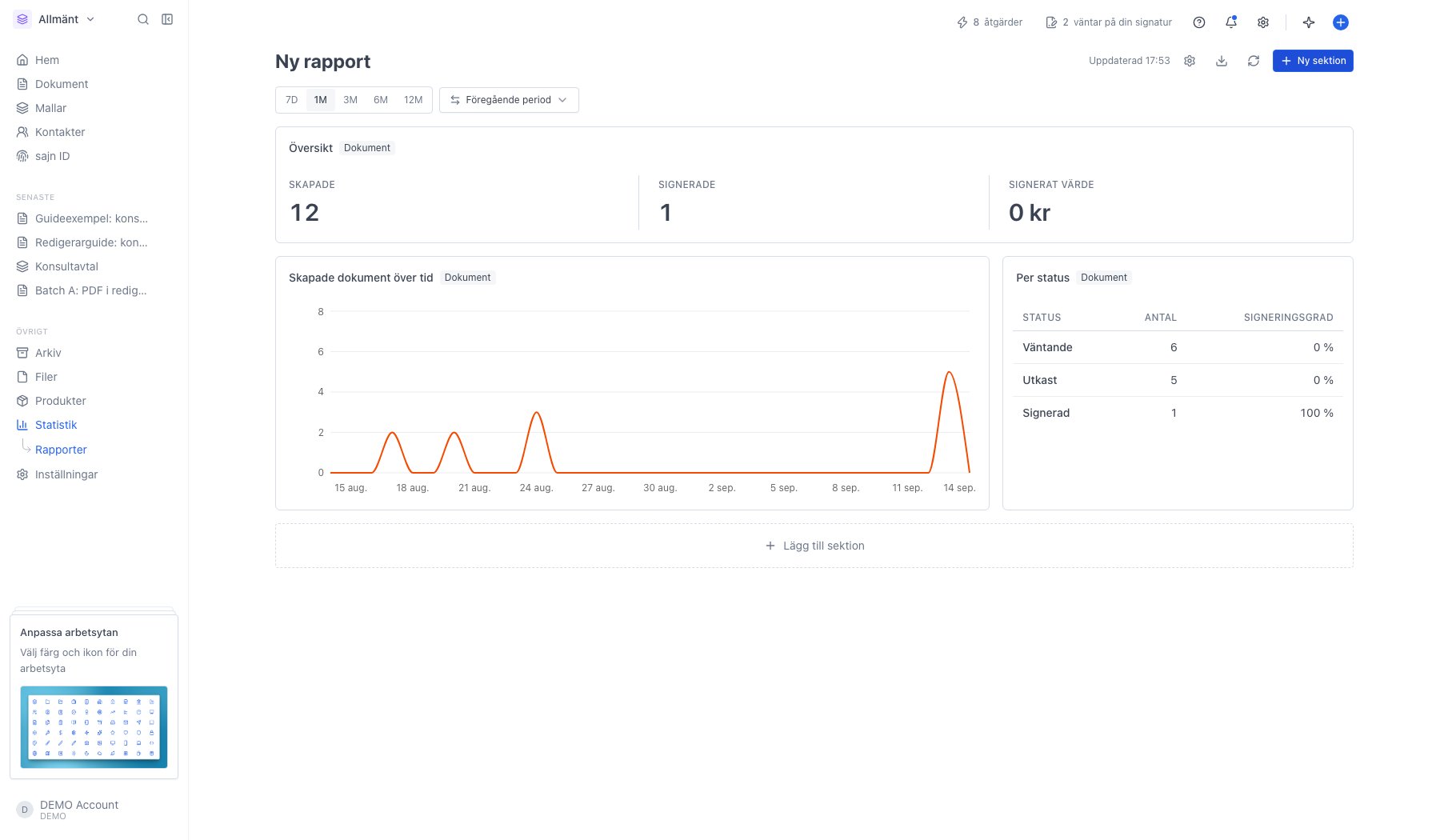Image resolution: width=1440 pixels, height=840 pixels.
Task: Collapse the sidebar with panel icon
Action: (x=167, y=19)
